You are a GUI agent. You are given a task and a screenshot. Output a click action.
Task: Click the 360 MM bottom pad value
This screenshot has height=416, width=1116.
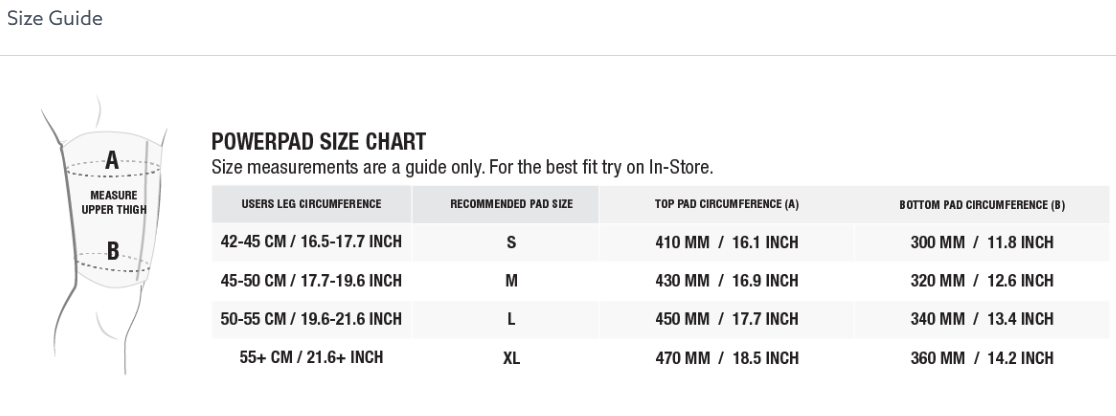[938, 358]
